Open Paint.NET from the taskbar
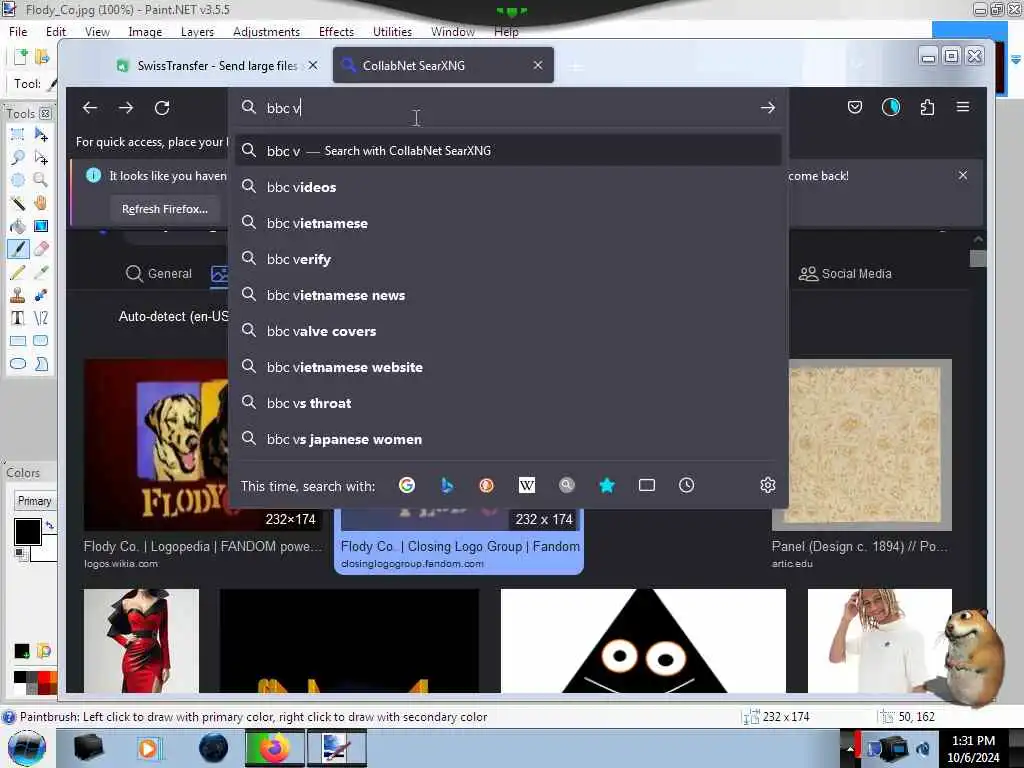The width and height of the screenshot is (1024, 768). click(x=336, y=748)
